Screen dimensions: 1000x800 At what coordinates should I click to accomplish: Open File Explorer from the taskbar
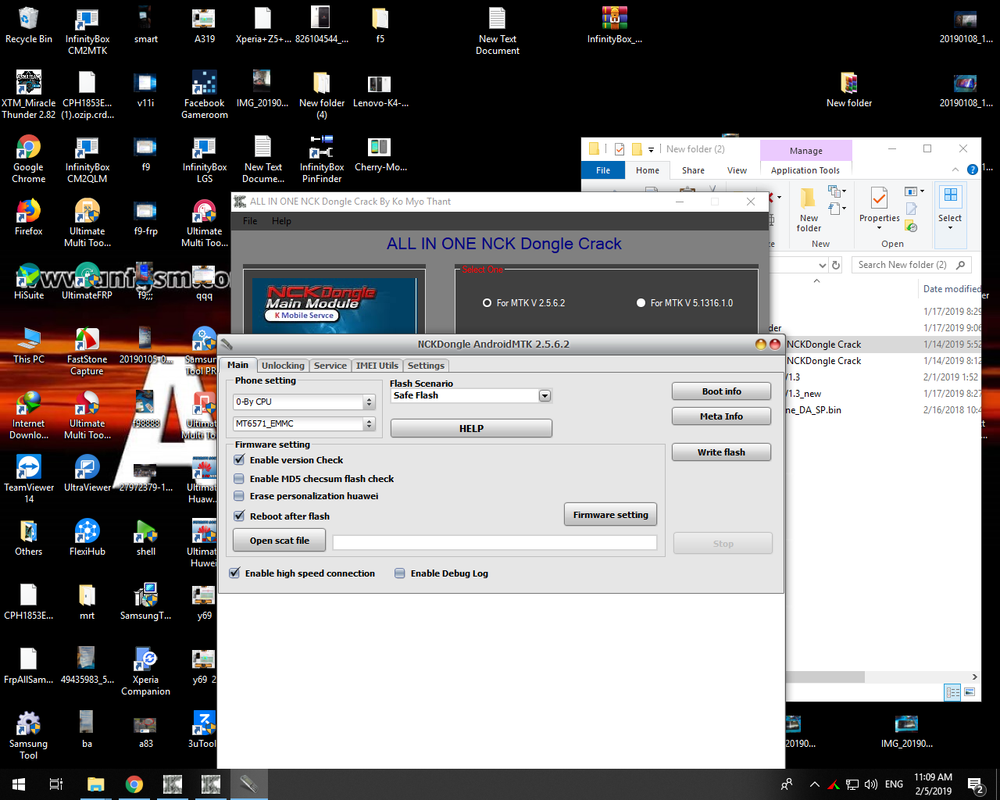click(x=96, y=784)
